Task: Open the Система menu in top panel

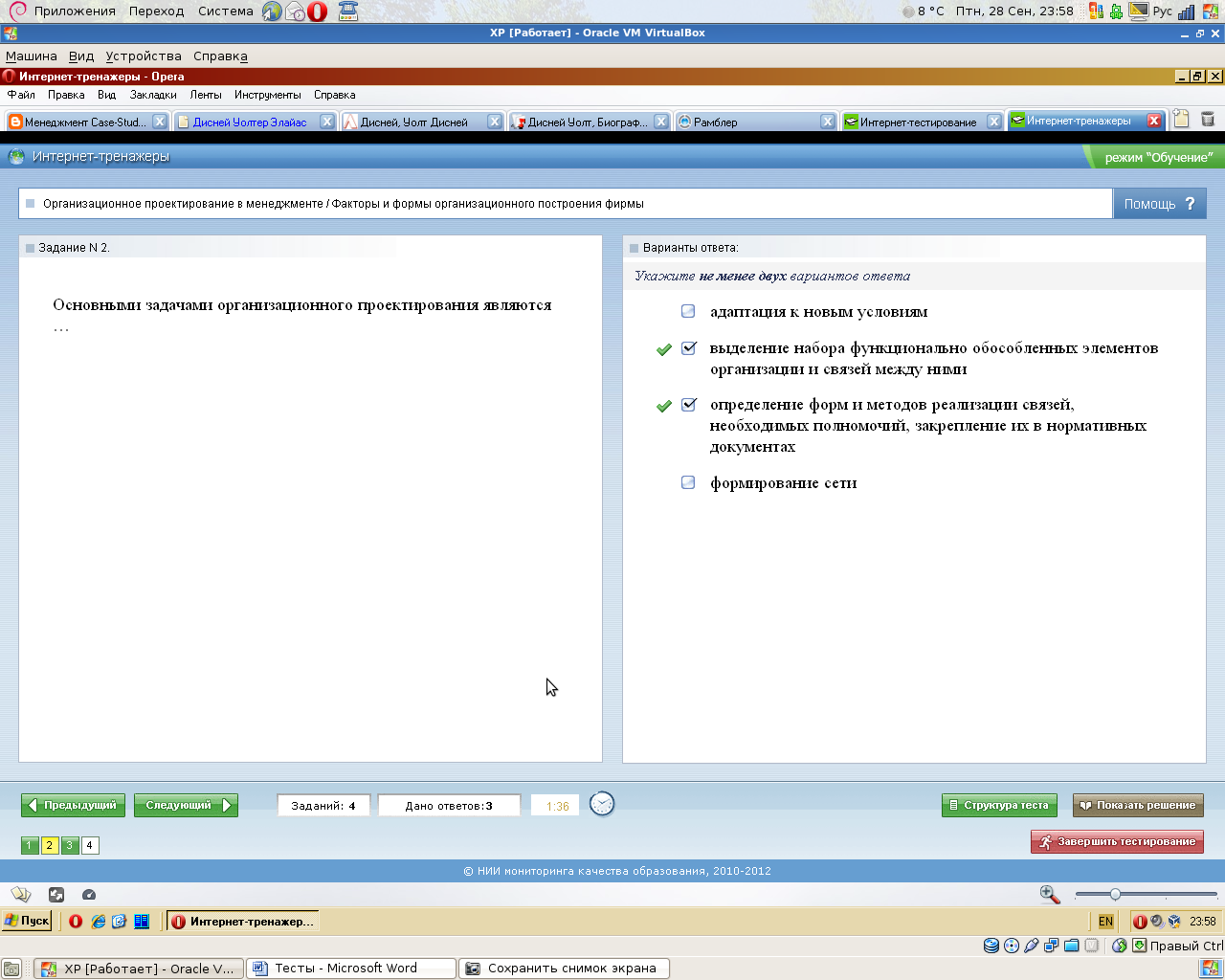Action: coord(226,11)
